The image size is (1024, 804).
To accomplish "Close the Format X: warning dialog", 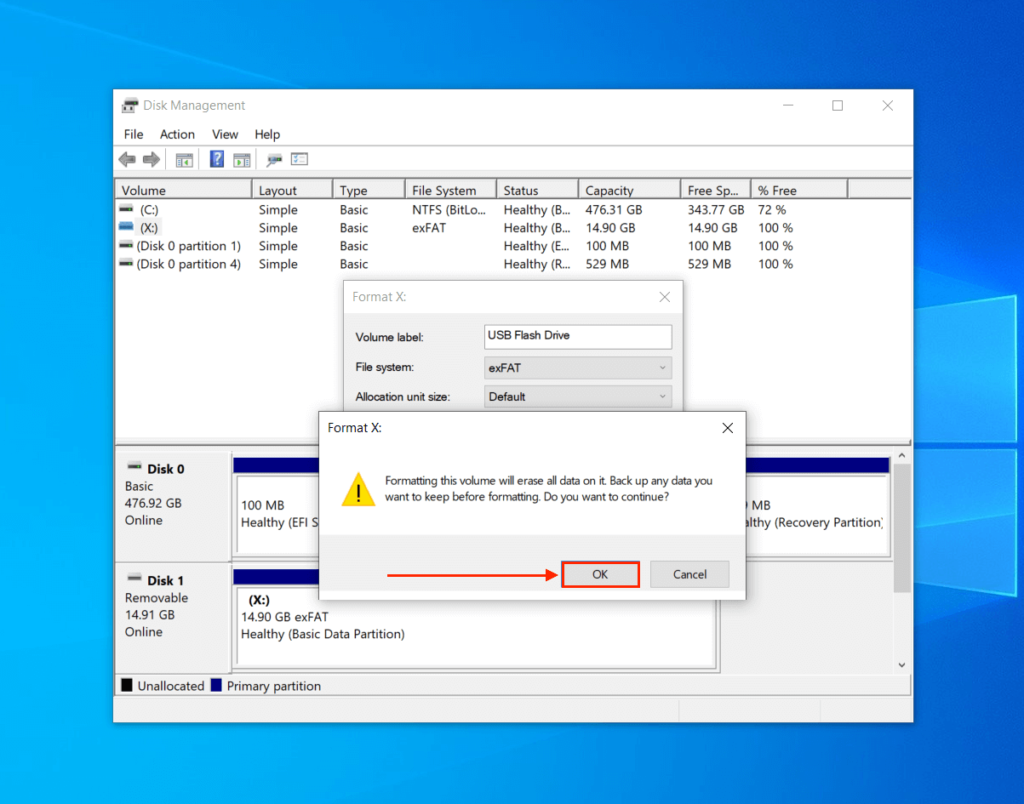I will click(x=728, y=428).
